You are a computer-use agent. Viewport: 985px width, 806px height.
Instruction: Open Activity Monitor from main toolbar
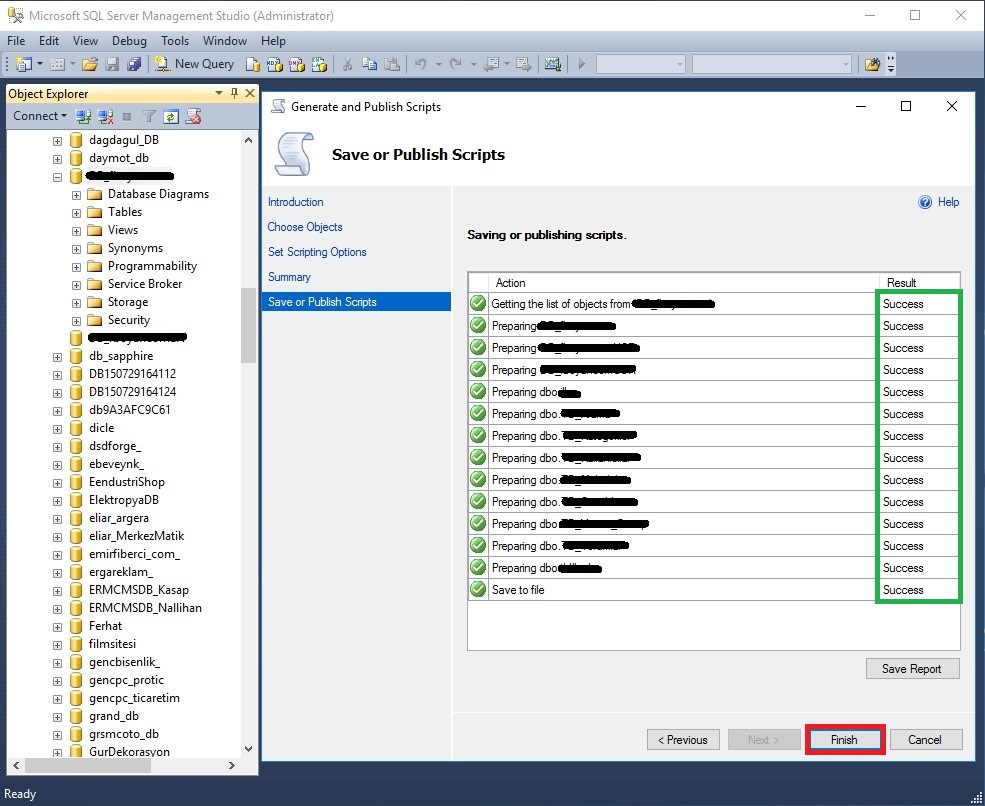coord(553,63)
